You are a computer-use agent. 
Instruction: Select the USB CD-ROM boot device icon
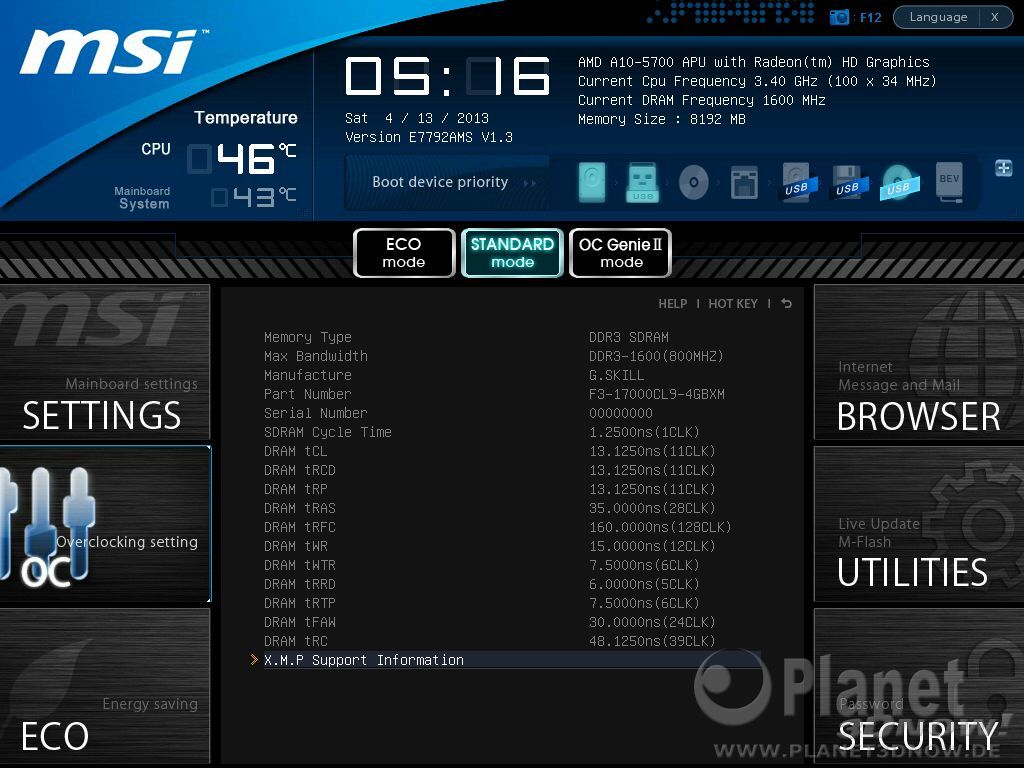(899, 182)
